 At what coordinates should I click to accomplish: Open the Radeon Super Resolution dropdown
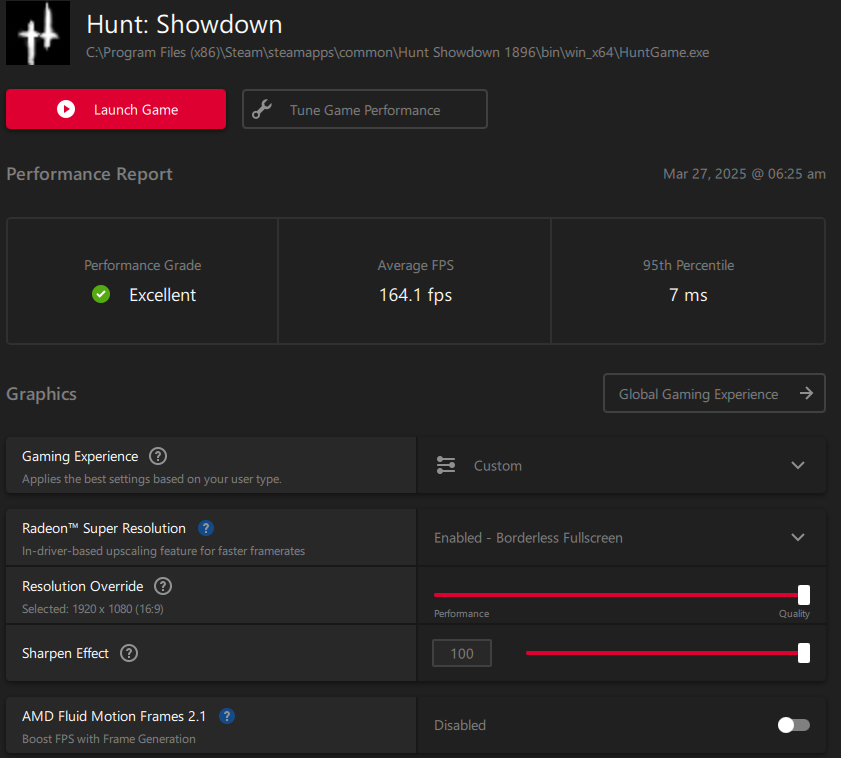621,538
